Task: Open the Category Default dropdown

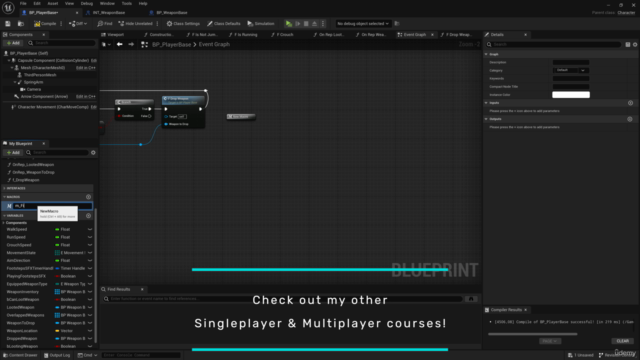Action: click(x=571, y=70)
